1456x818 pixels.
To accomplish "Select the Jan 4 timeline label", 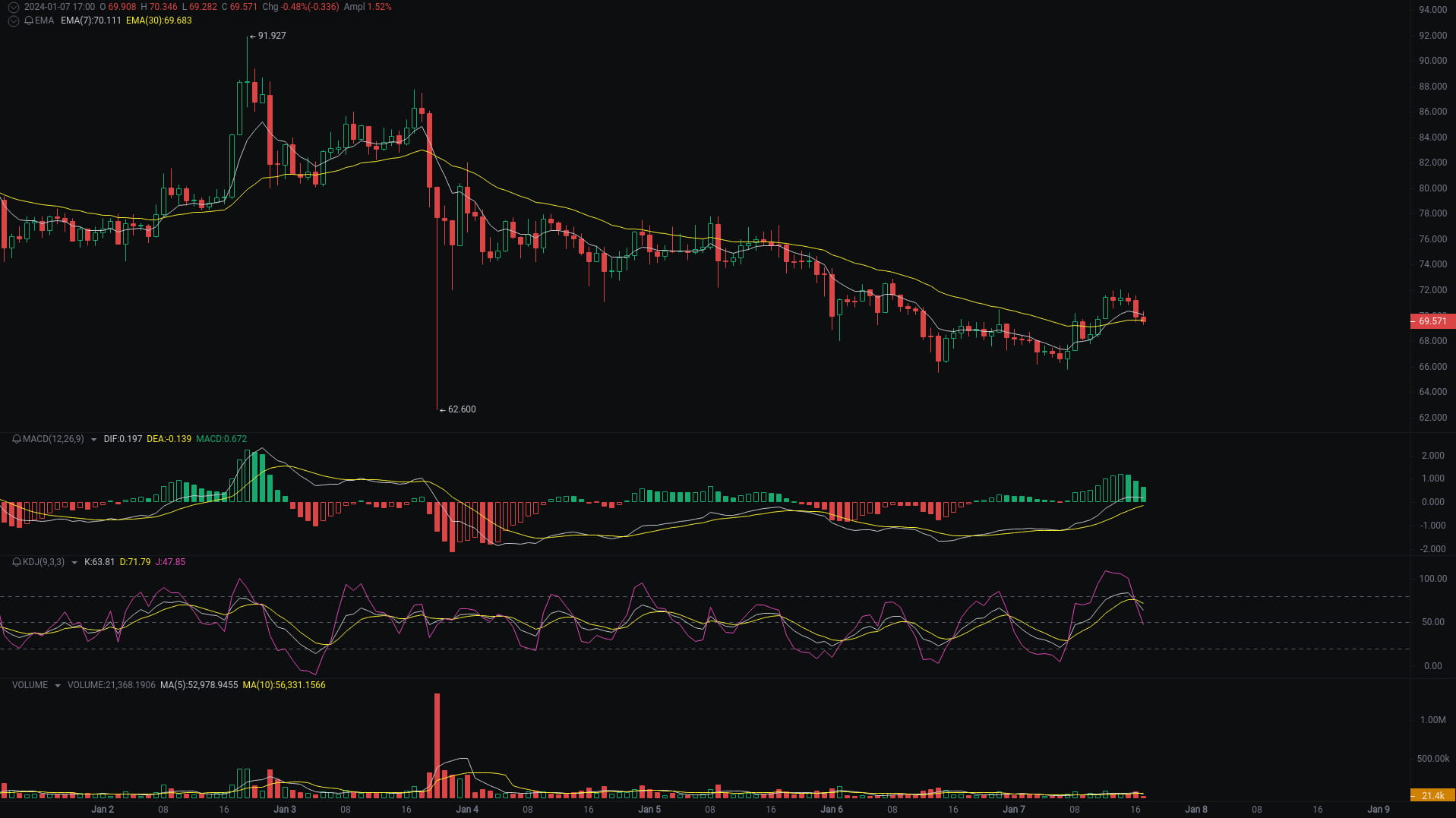I will pos(466,809).
